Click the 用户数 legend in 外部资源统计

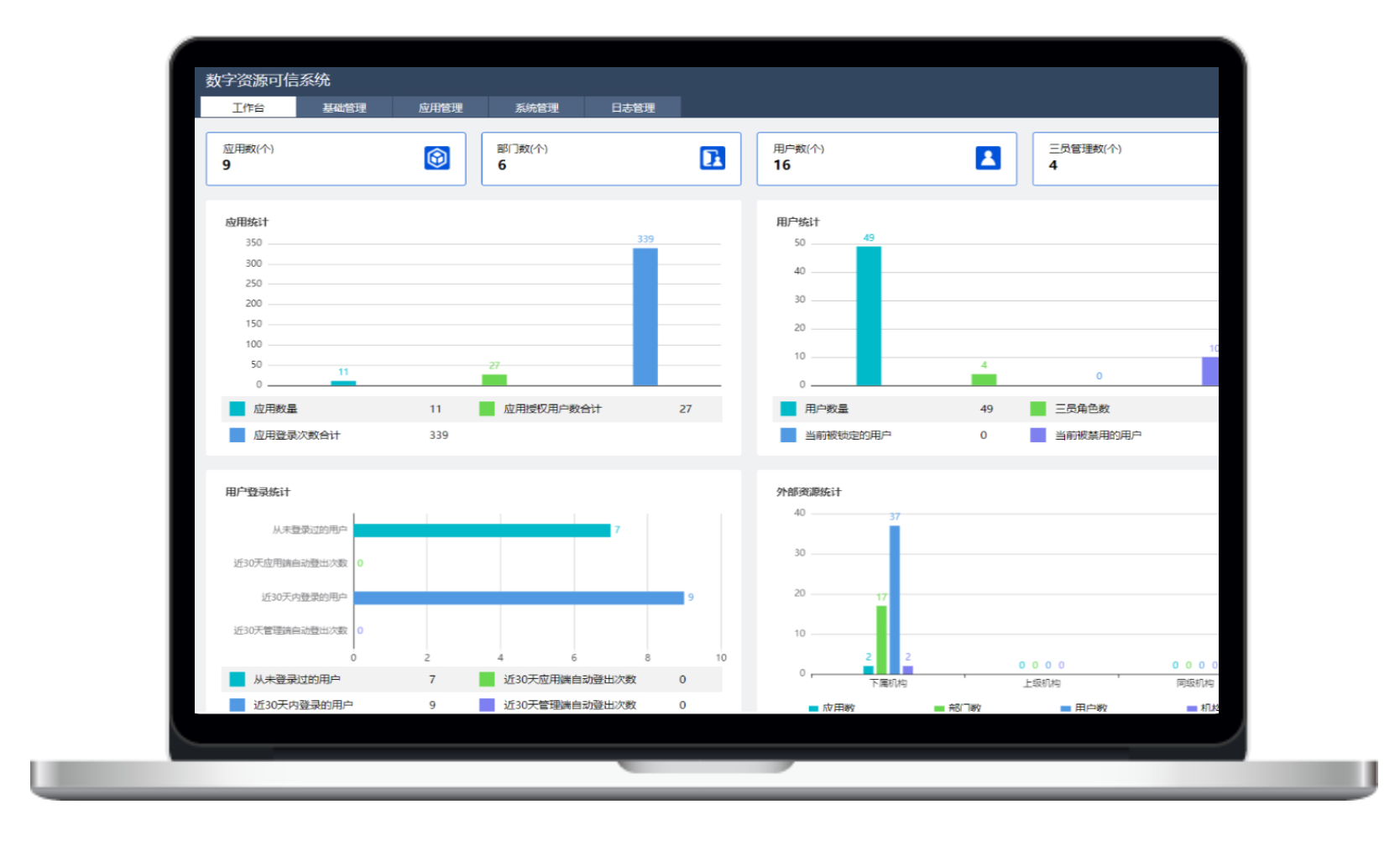tap(1084, 708)
